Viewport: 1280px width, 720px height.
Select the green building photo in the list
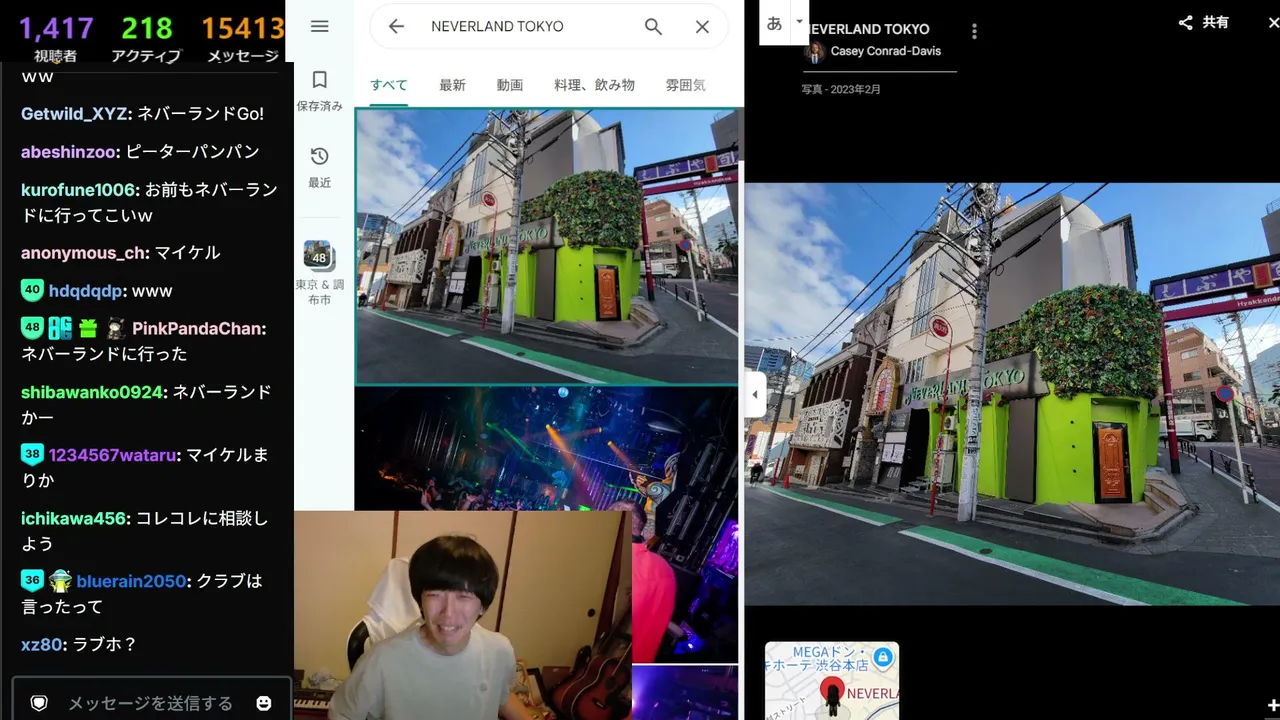[x=547, y=246]
